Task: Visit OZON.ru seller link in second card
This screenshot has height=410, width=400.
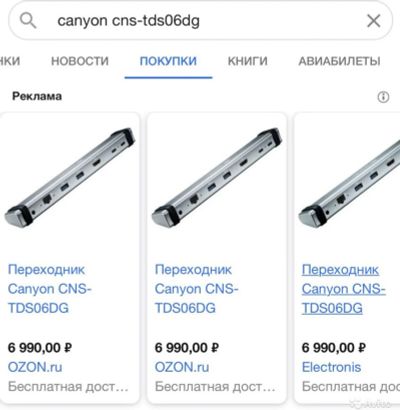Action: pyautogui.click(x=182, y=367)
